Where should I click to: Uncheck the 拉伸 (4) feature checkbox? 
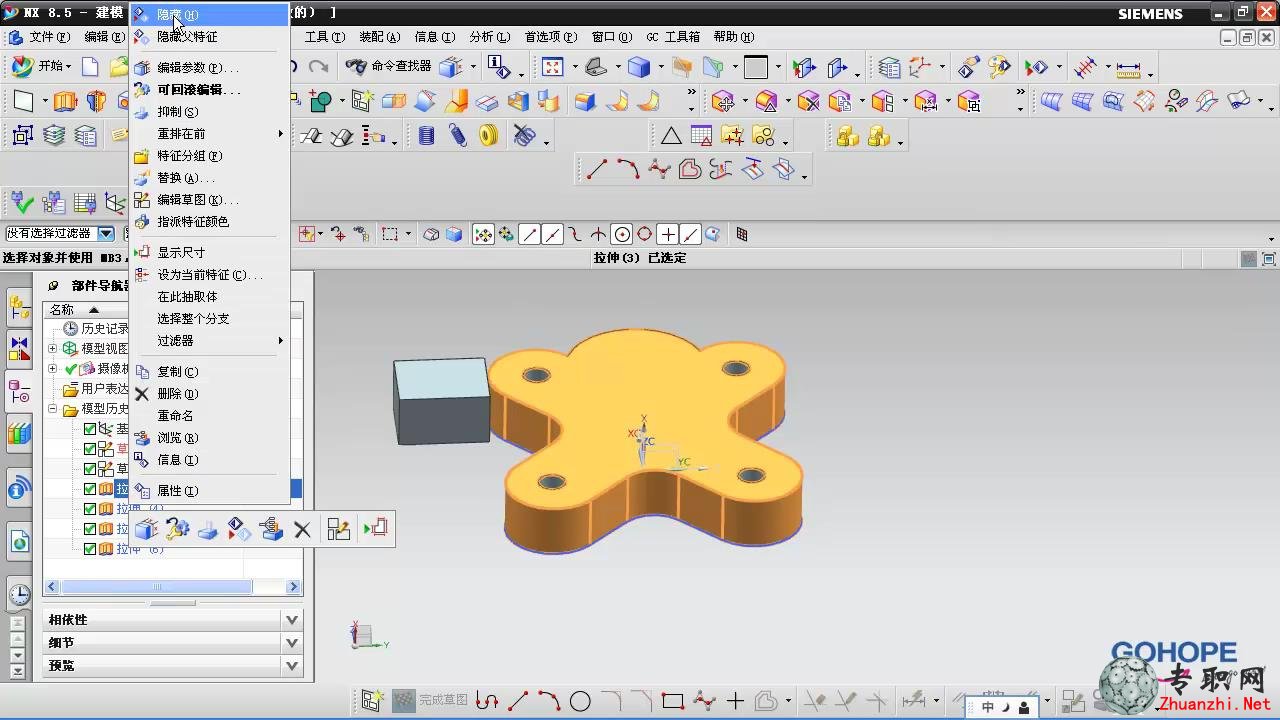pos(90,509)
